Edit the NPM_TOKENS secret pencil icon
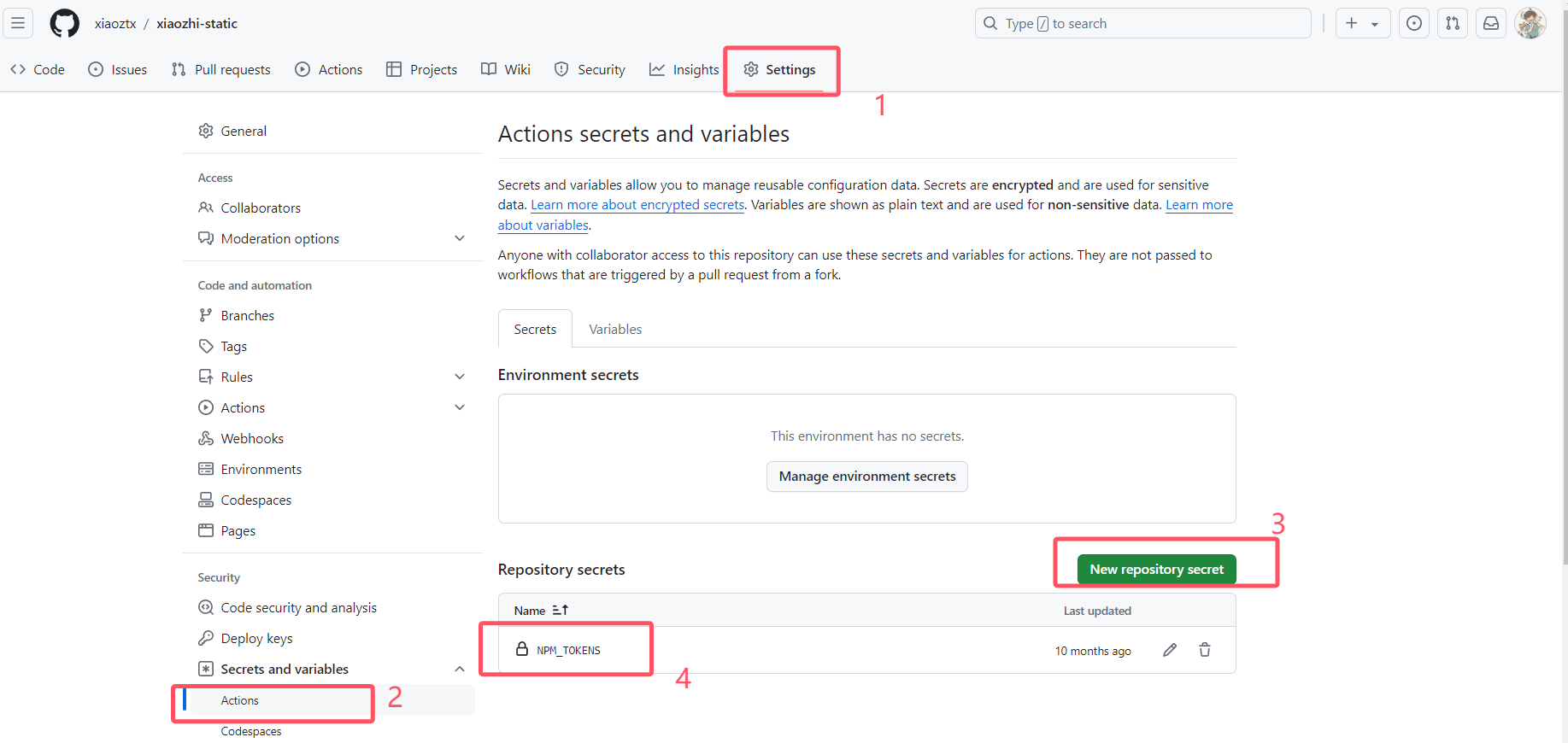Image resolution: width=1568 pixels, height=743 pixels. point(1169,650)
